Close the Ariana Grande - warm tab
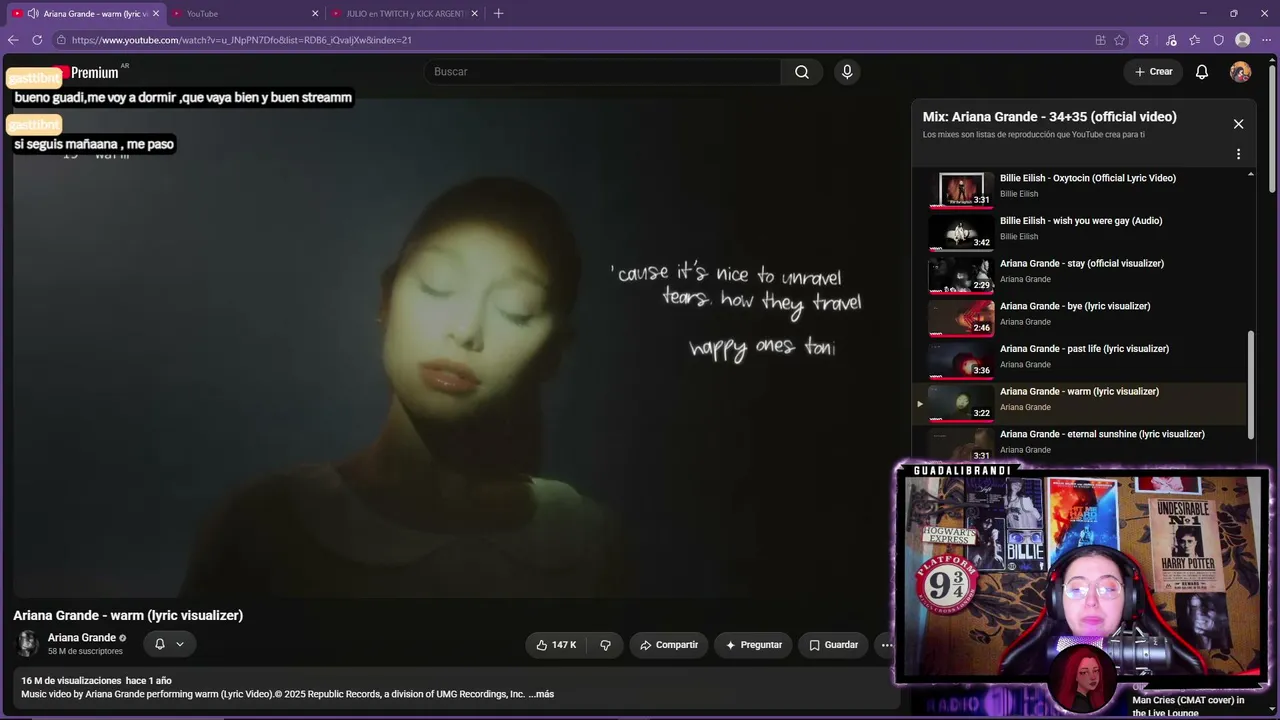 click(x=156, y=14)
